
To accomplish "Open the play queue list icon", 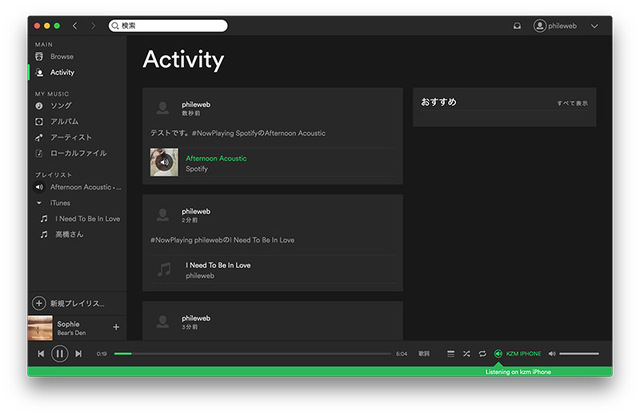I will click(451, 353).
